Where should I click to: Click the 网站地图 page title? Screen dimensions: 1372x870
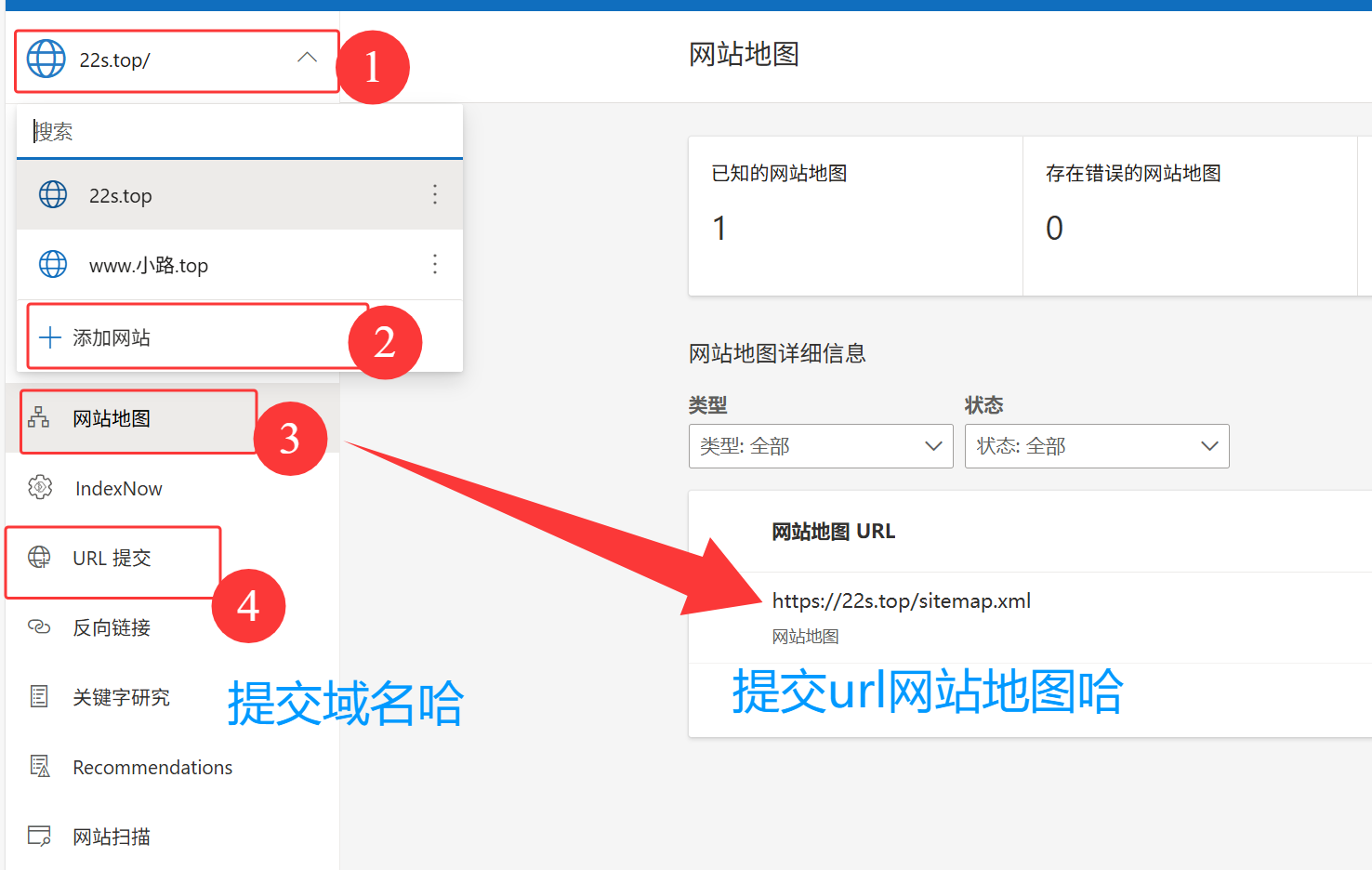744,54
